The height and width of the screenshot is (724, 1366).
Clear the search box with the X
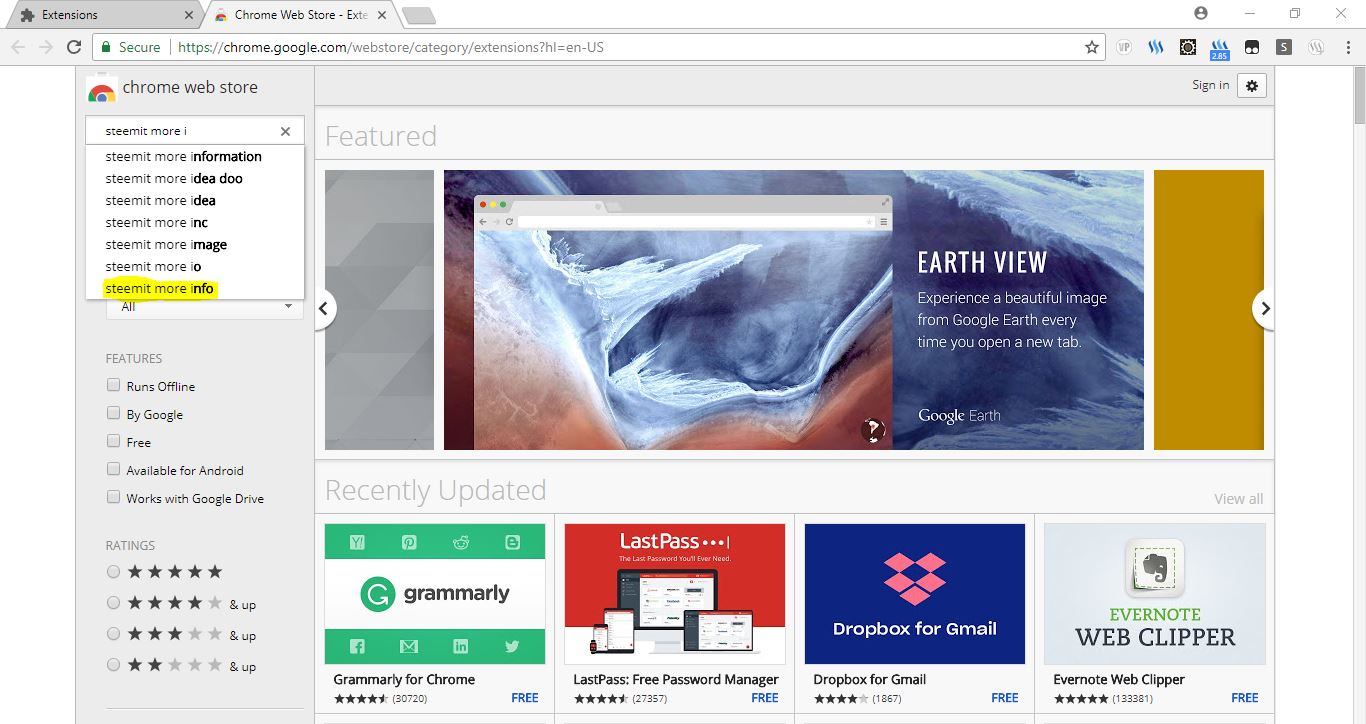tap(285, 131)
